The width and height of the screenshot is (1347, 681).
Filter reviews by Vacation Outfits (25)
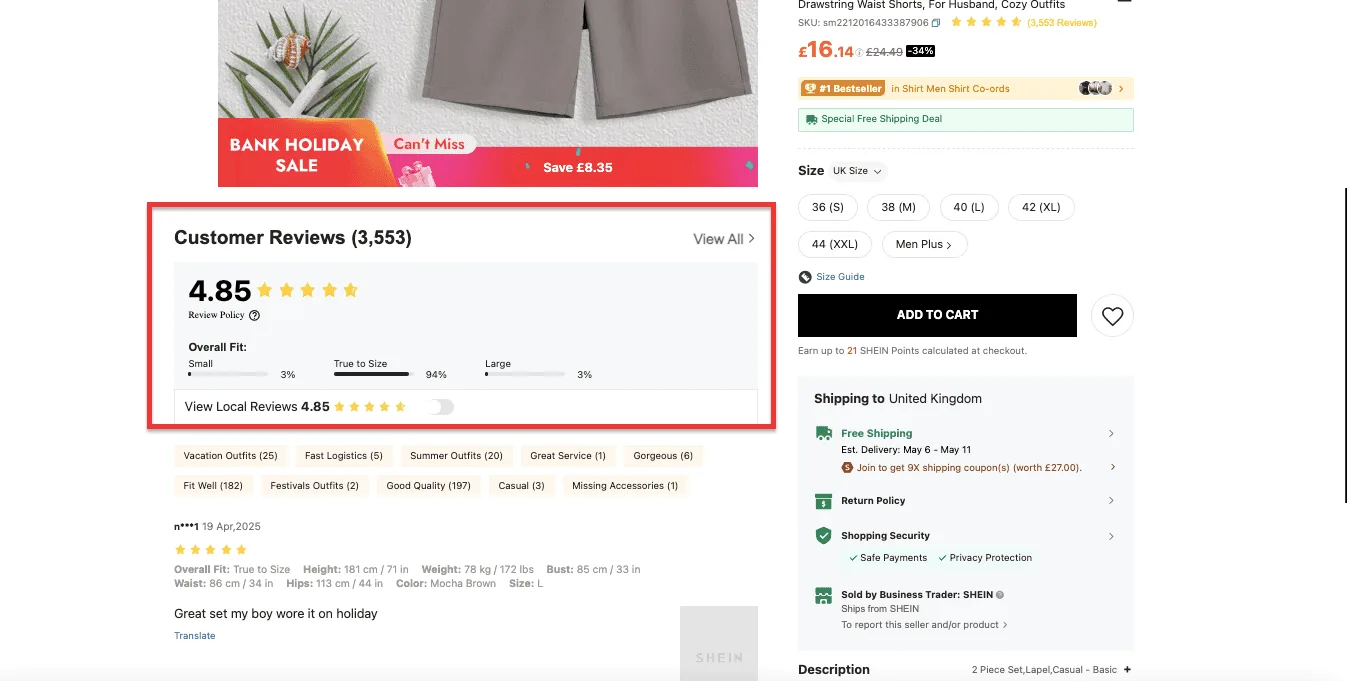click(x=231, y=456)
